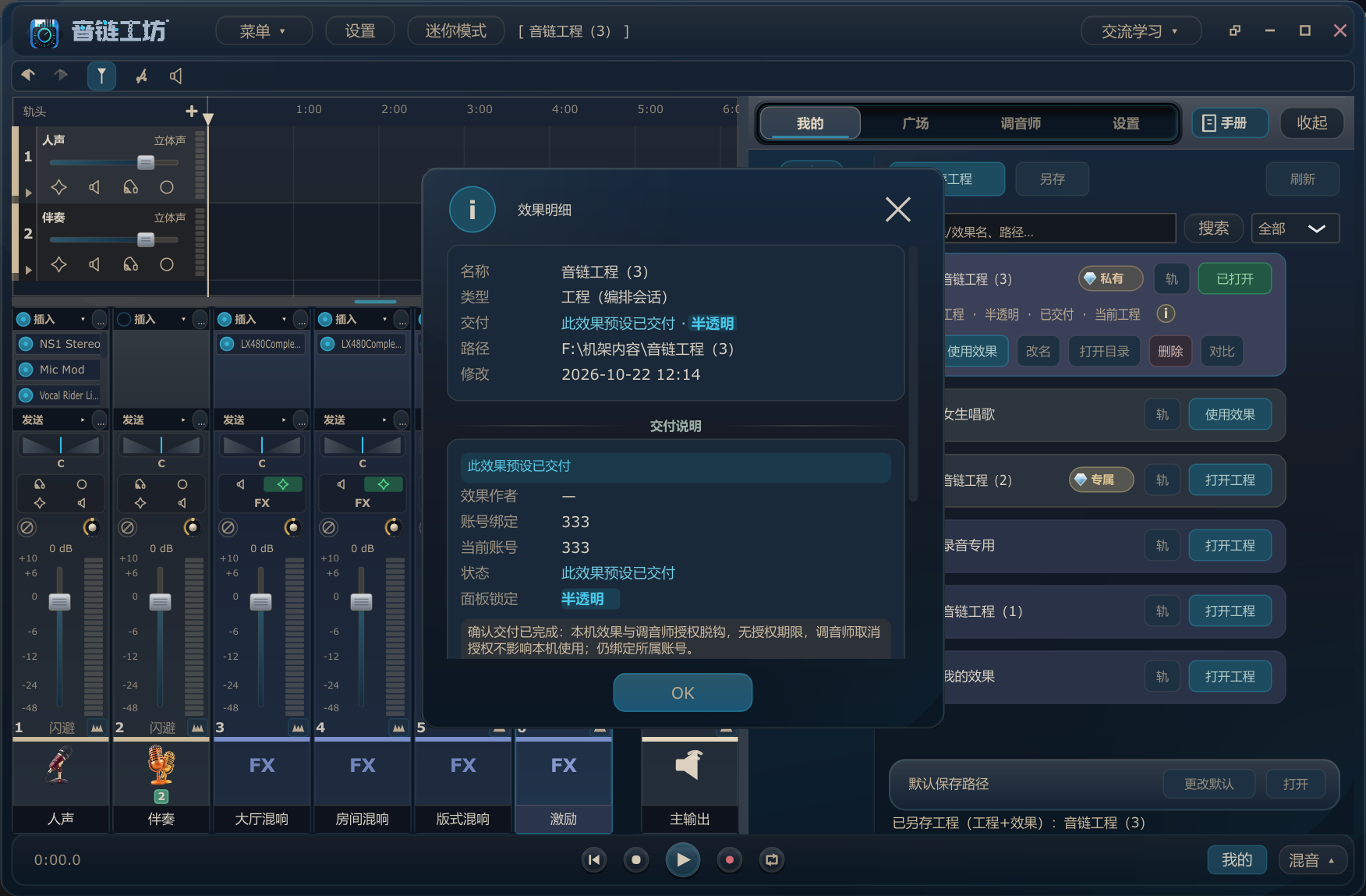Toggle NS1 Stereo plugin power

tap(26, 344)
